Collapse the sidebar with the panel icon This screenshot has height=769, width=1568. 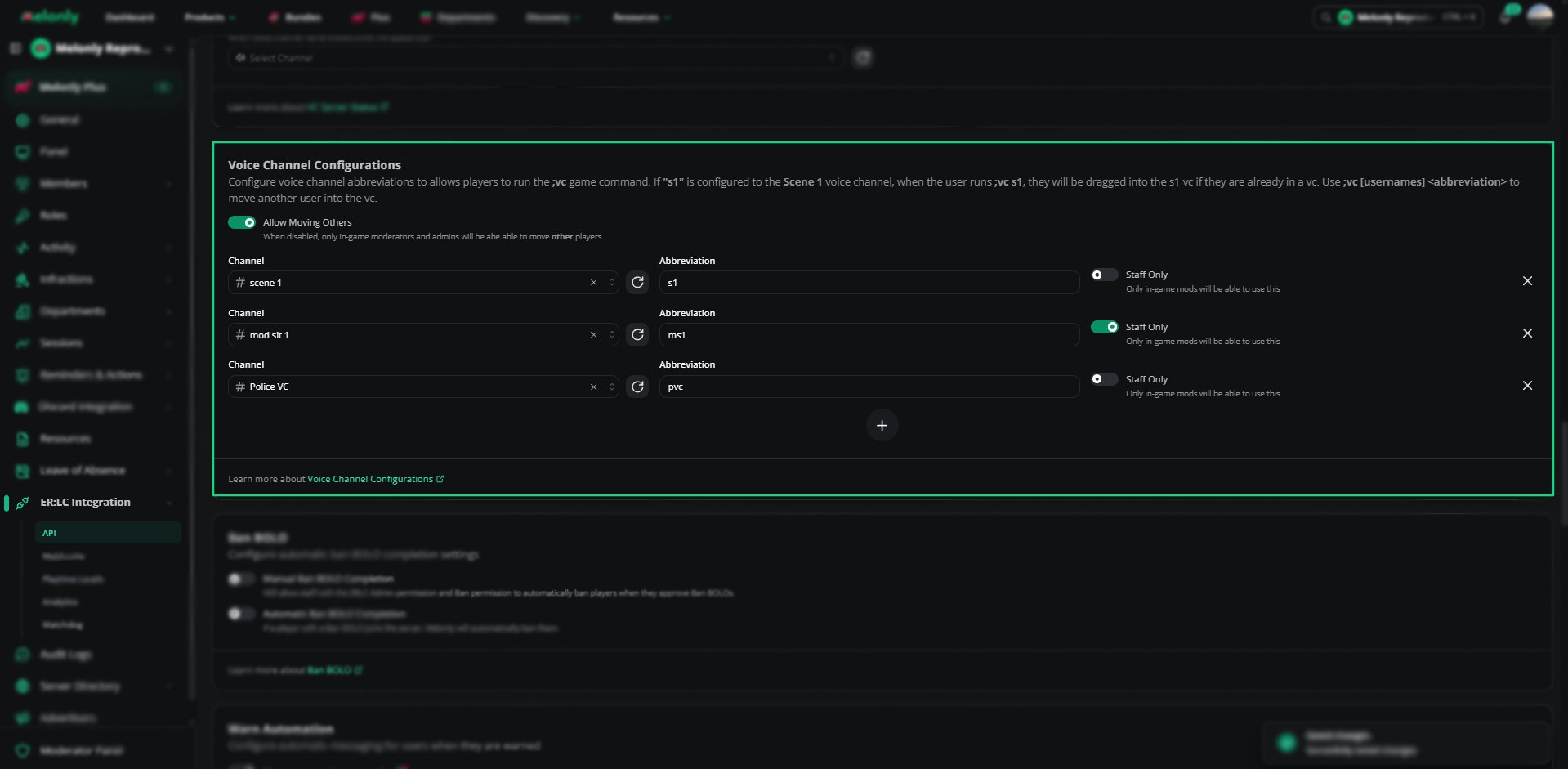pyautogui.click(x=15, y=49)
